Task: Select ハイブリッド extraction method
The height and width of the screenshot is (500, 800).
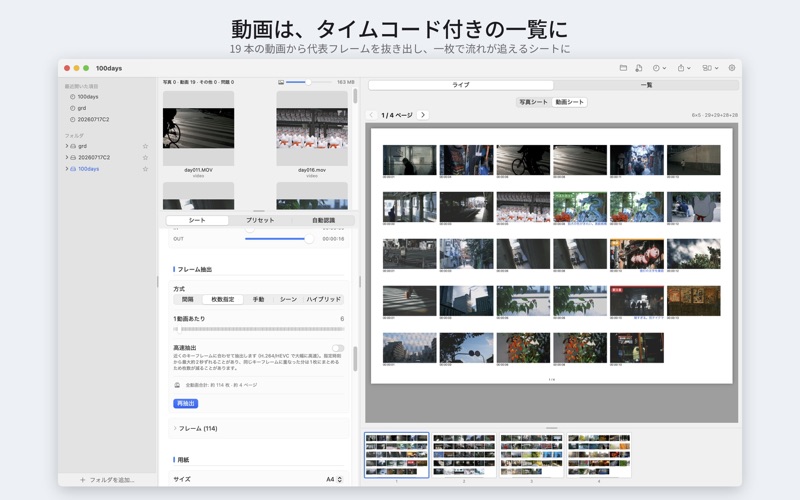Action: (323, 299)
